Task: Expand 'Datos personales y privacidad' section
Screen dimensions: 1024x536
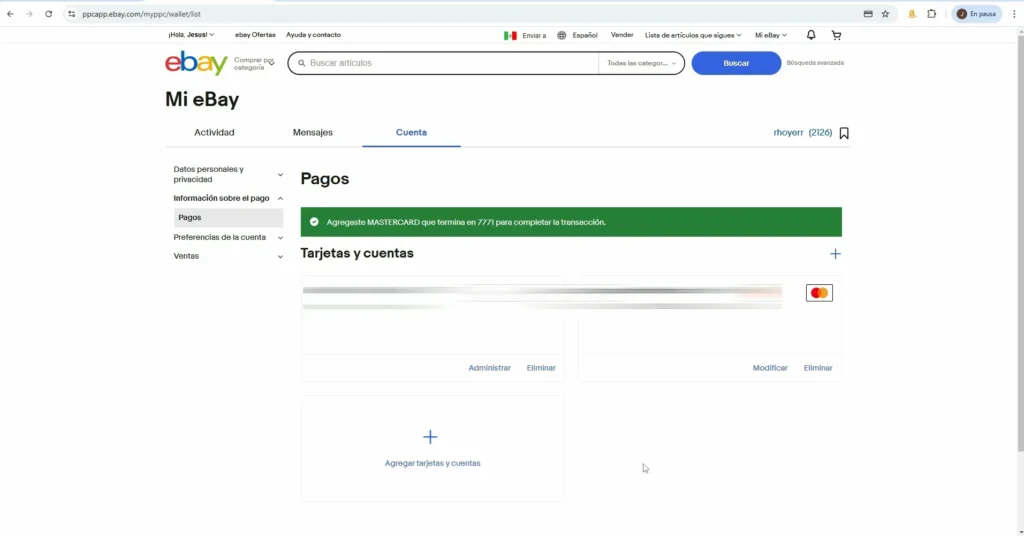Action: 228,174
